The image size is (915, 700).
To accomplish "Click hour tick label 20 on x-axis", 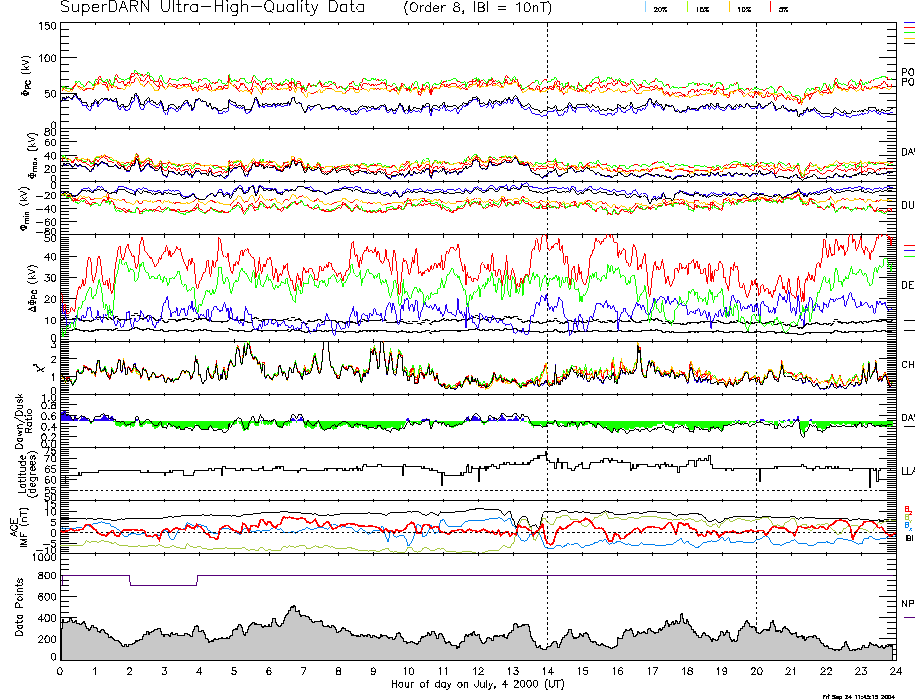I will pos(756,671).
